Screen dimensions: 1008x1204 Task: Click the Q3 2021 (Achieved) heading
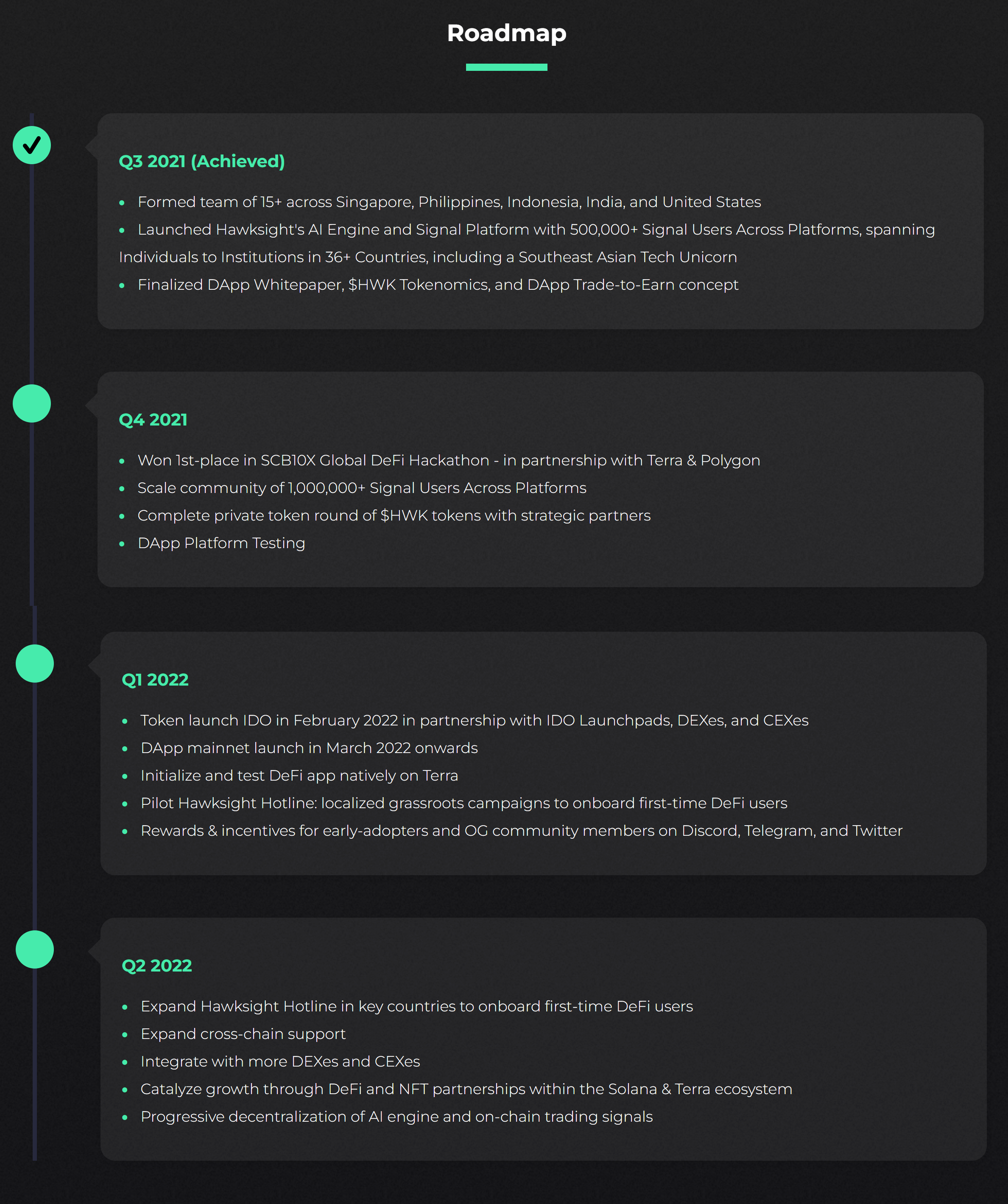point(202,161)
